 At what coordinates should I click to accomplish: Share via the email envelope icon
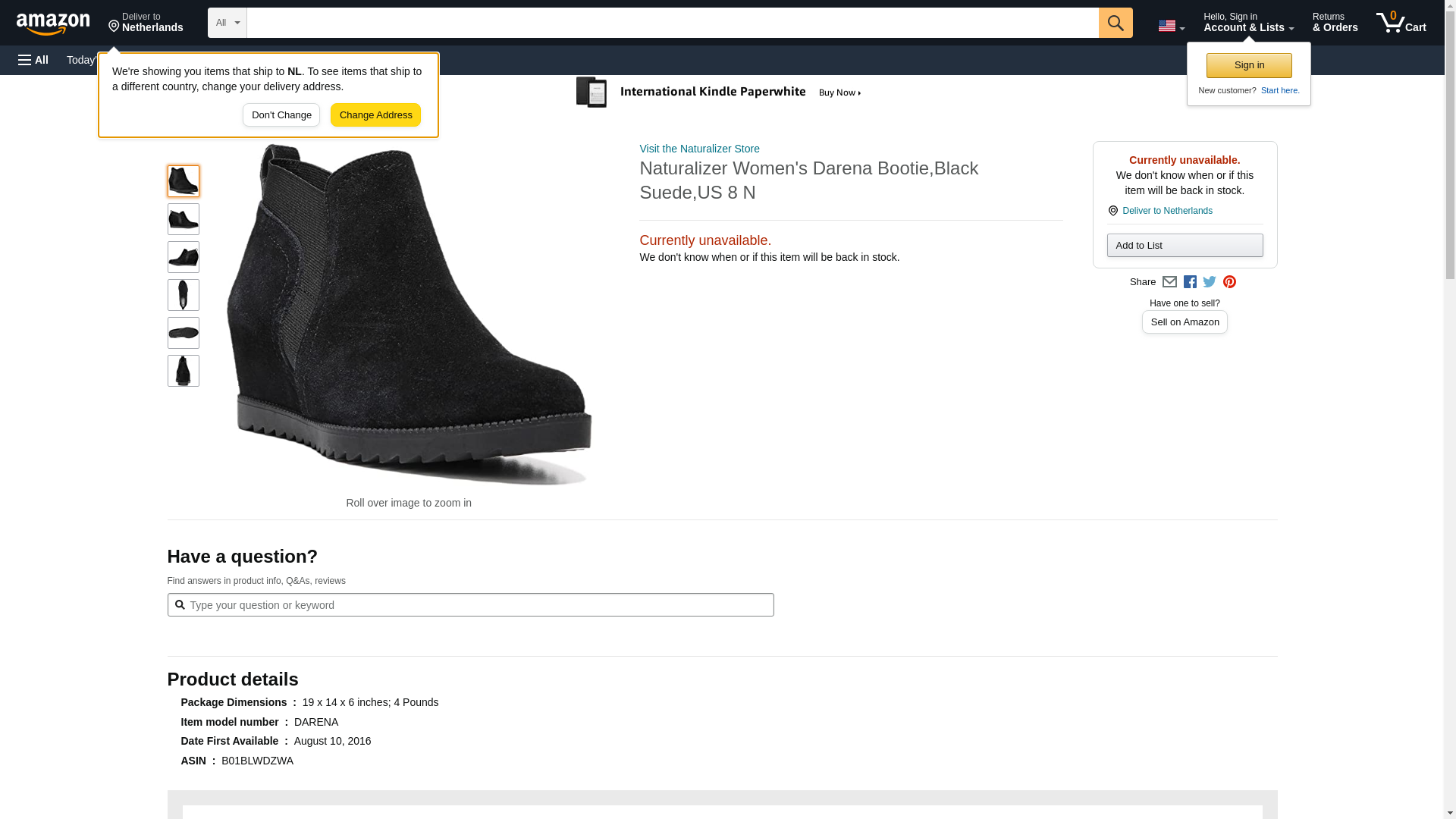(x=1169, y=282)
